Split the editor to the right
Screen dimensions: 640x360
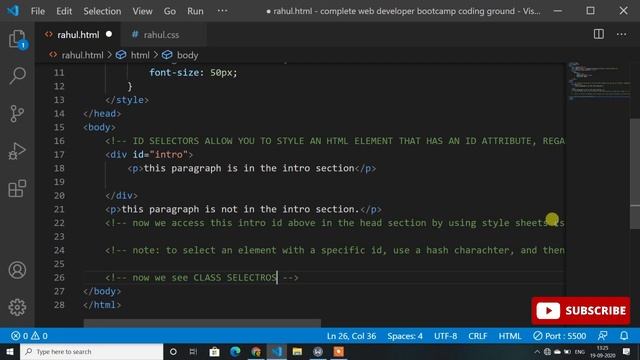[599, 34]
